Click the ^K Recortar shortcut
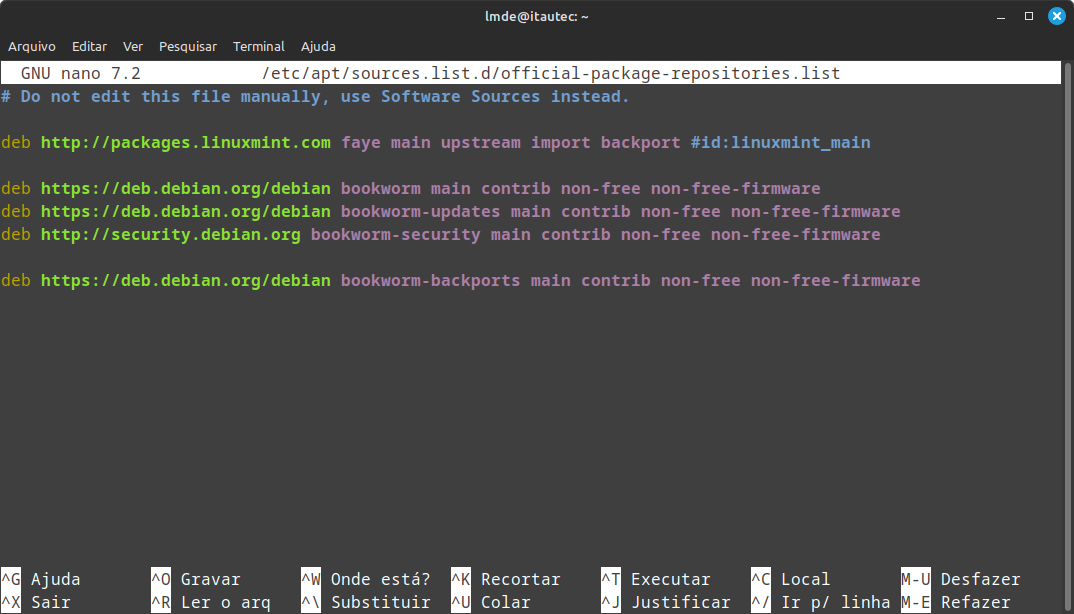Viewport: 1074px width, 614px height. [505, 579]
